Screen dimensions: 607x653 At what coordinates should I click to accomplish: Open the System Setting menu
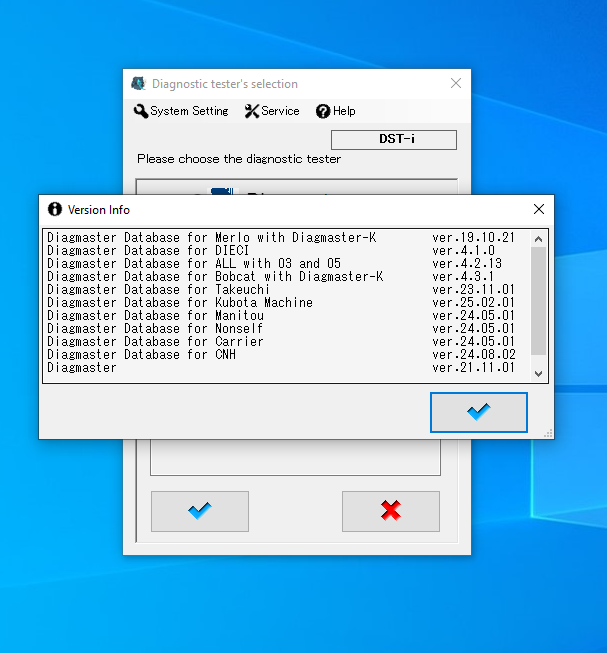coord(181,111)
